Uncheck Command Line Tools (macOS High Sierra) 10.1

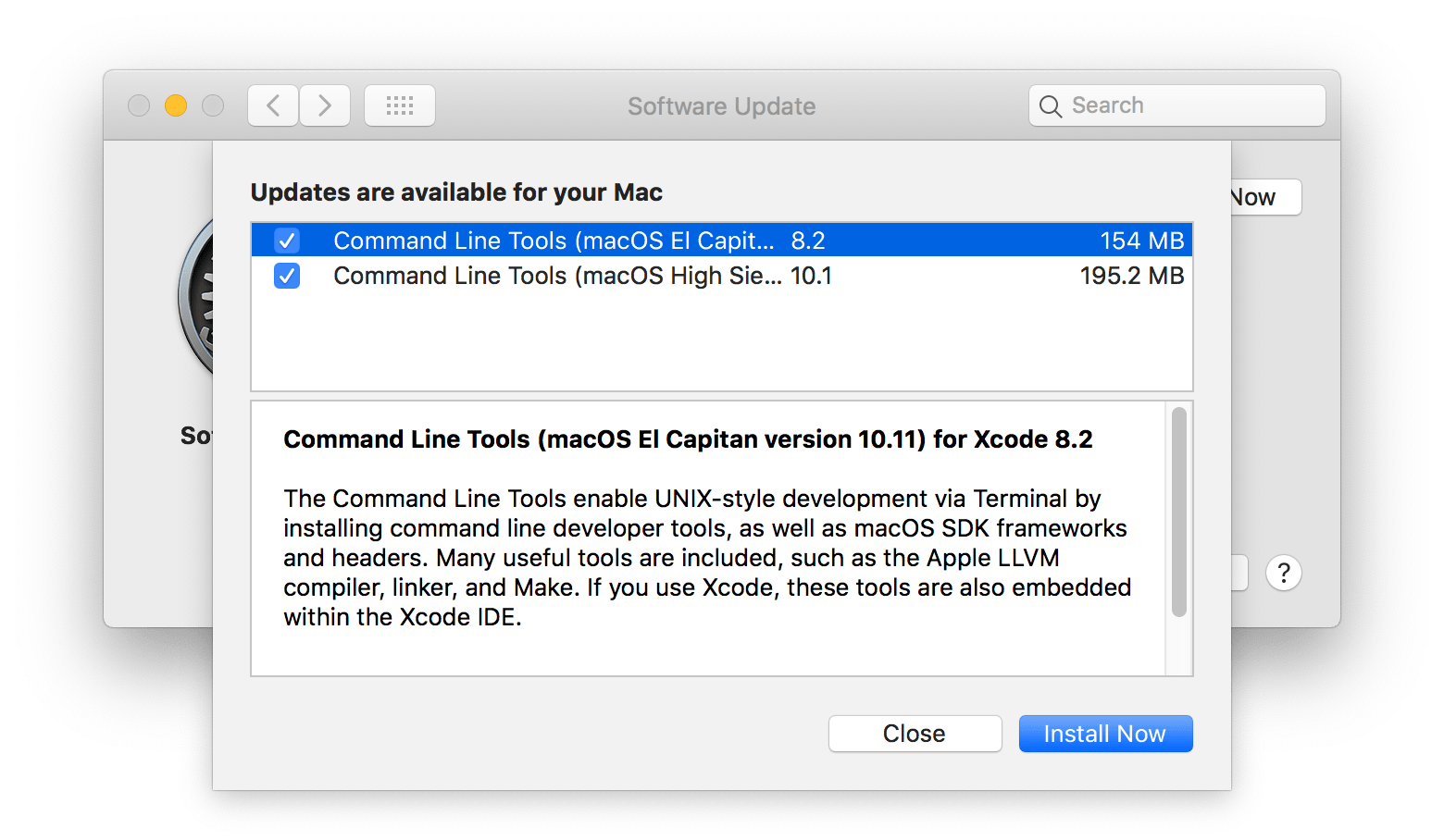coord(287,275)
